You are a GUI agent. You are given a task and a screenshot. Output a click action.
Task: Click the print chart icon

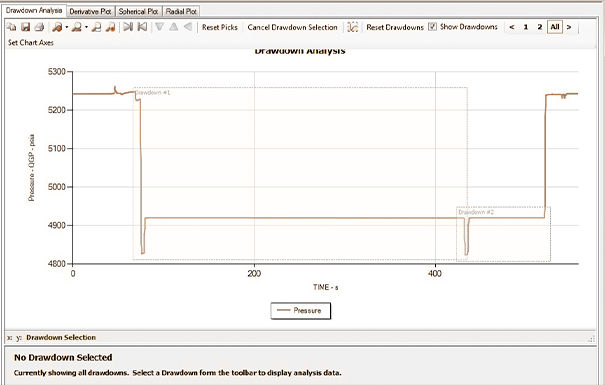pyautogui.click(x=39, y=27)
